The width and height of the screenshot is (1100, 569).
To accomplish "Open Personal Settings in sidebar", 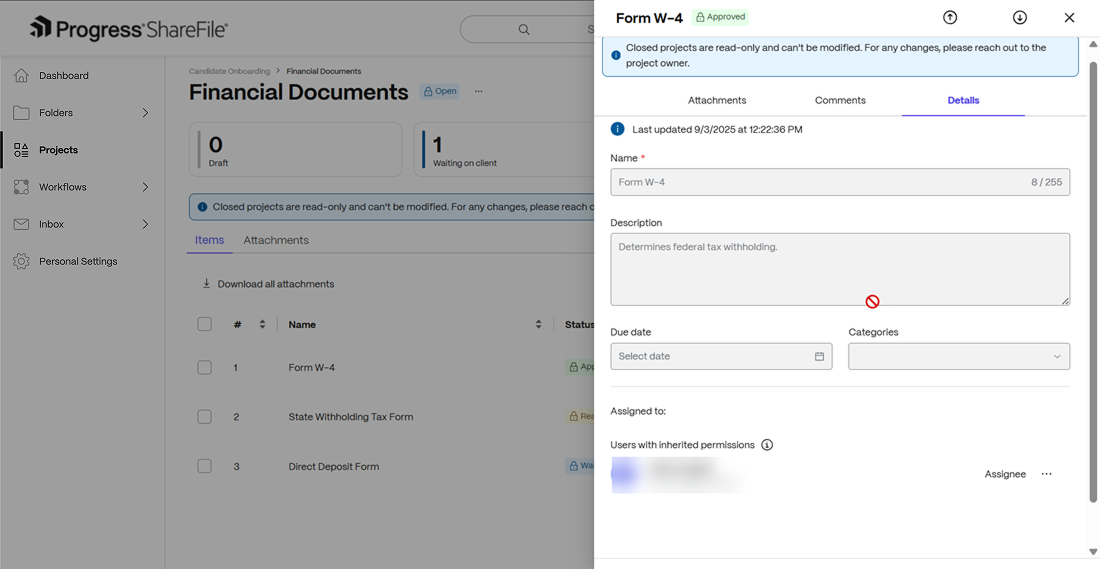I will tap(78, 261).
